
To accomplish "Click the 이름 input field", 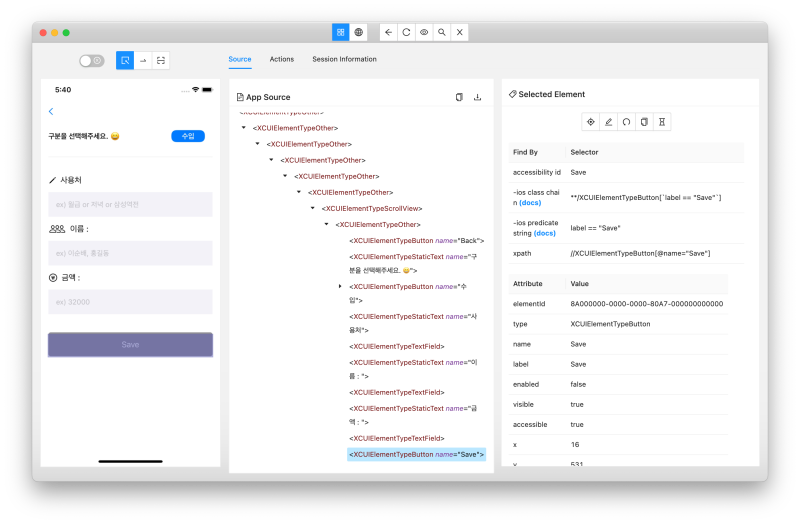I will click(131, 253).
